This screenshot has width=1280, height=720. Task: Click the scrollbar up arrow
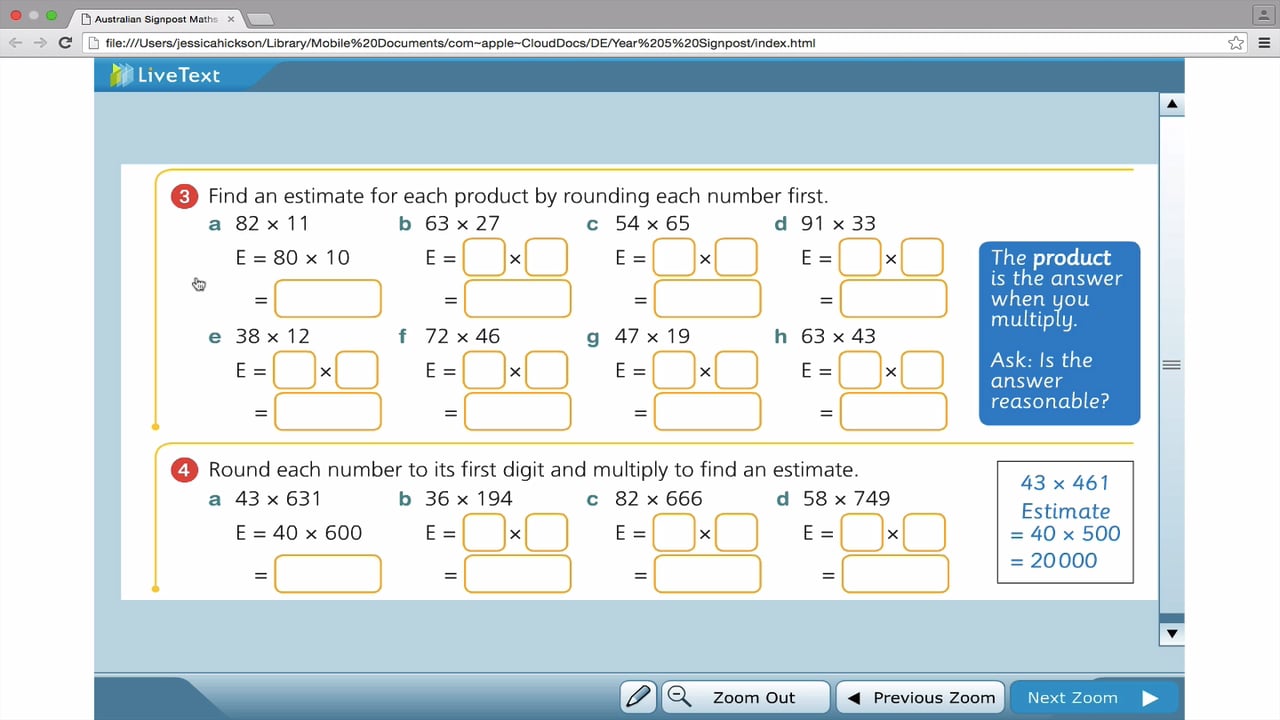[x=1172, y=104]
